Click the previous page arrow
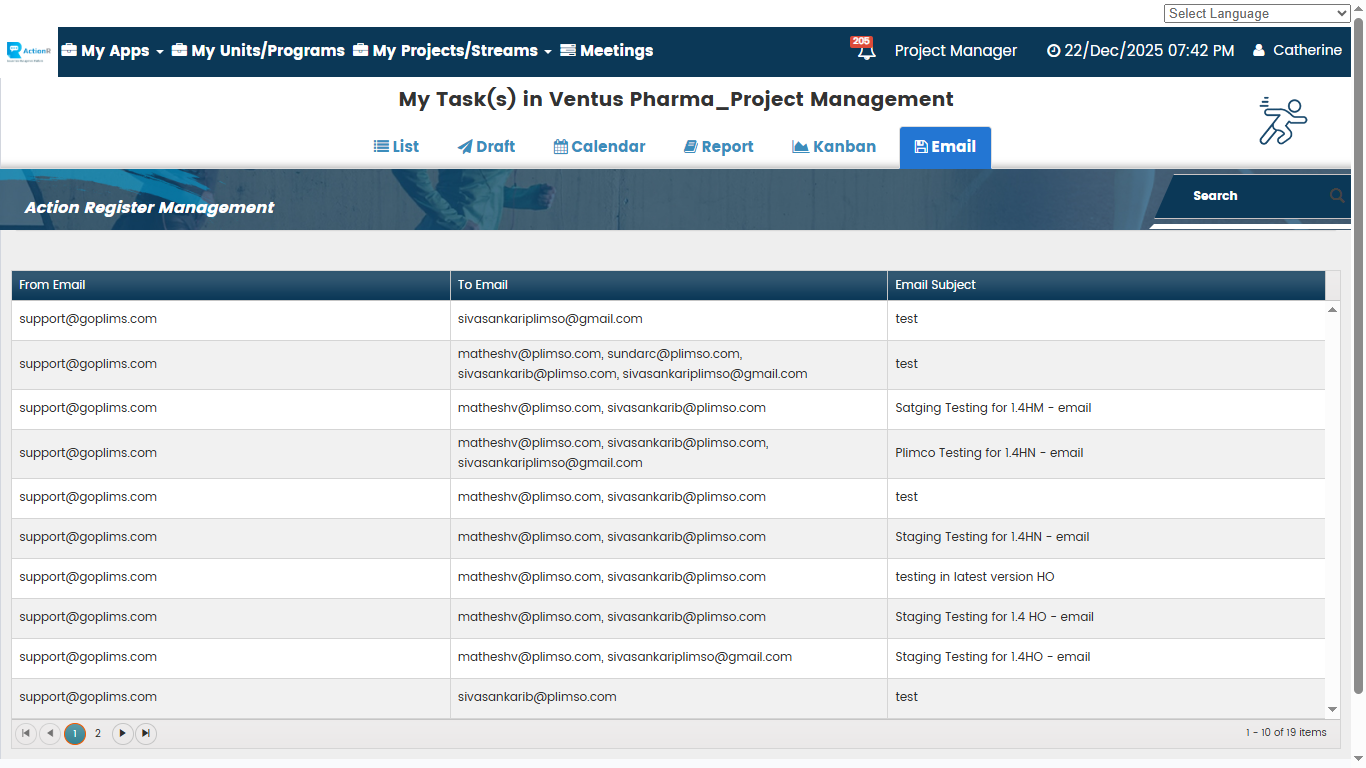Viewport: 1366px width, 768px height. tap(50, 733)
